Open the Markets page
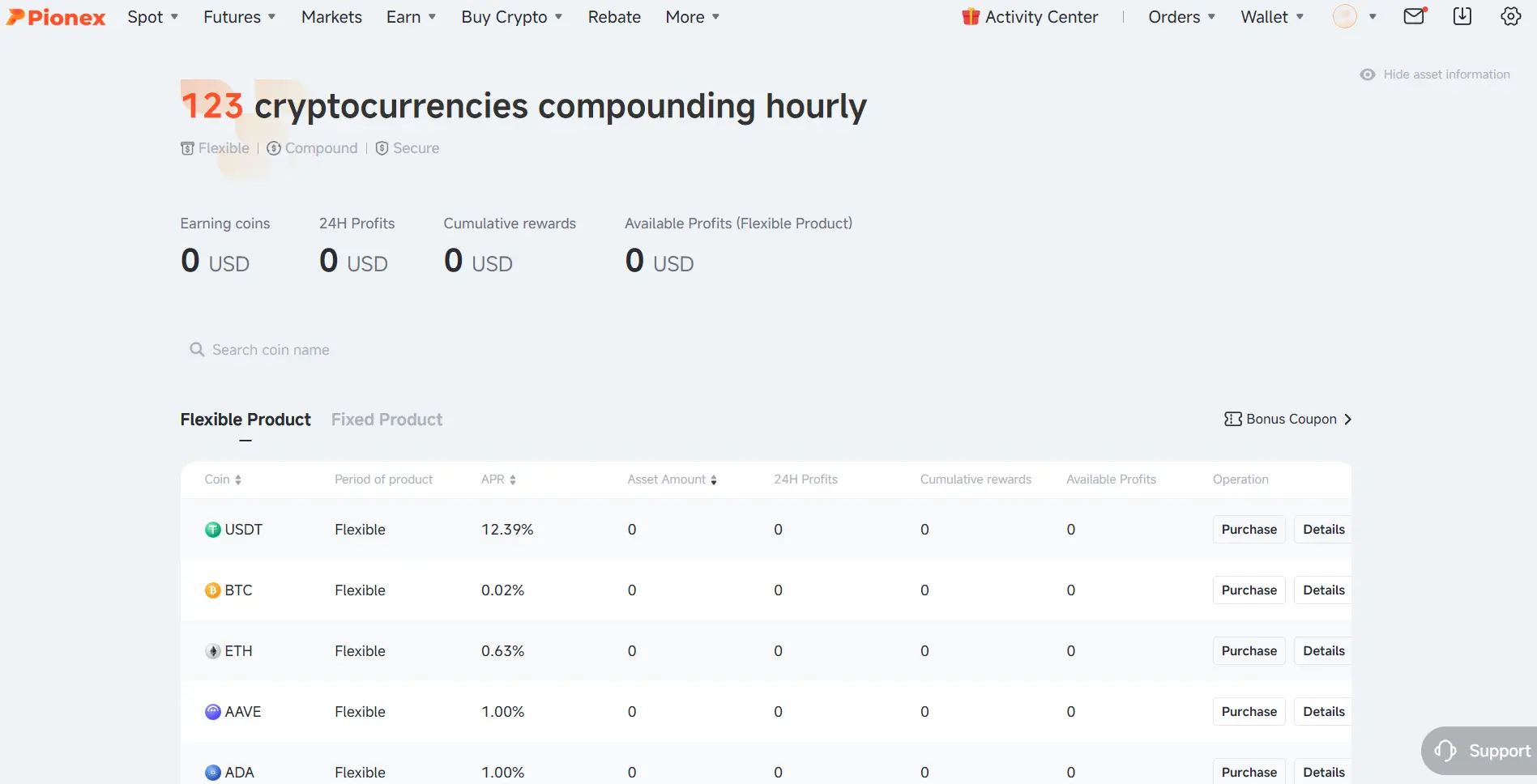This screenshot has height=784, width=1537. pos(331,17)
